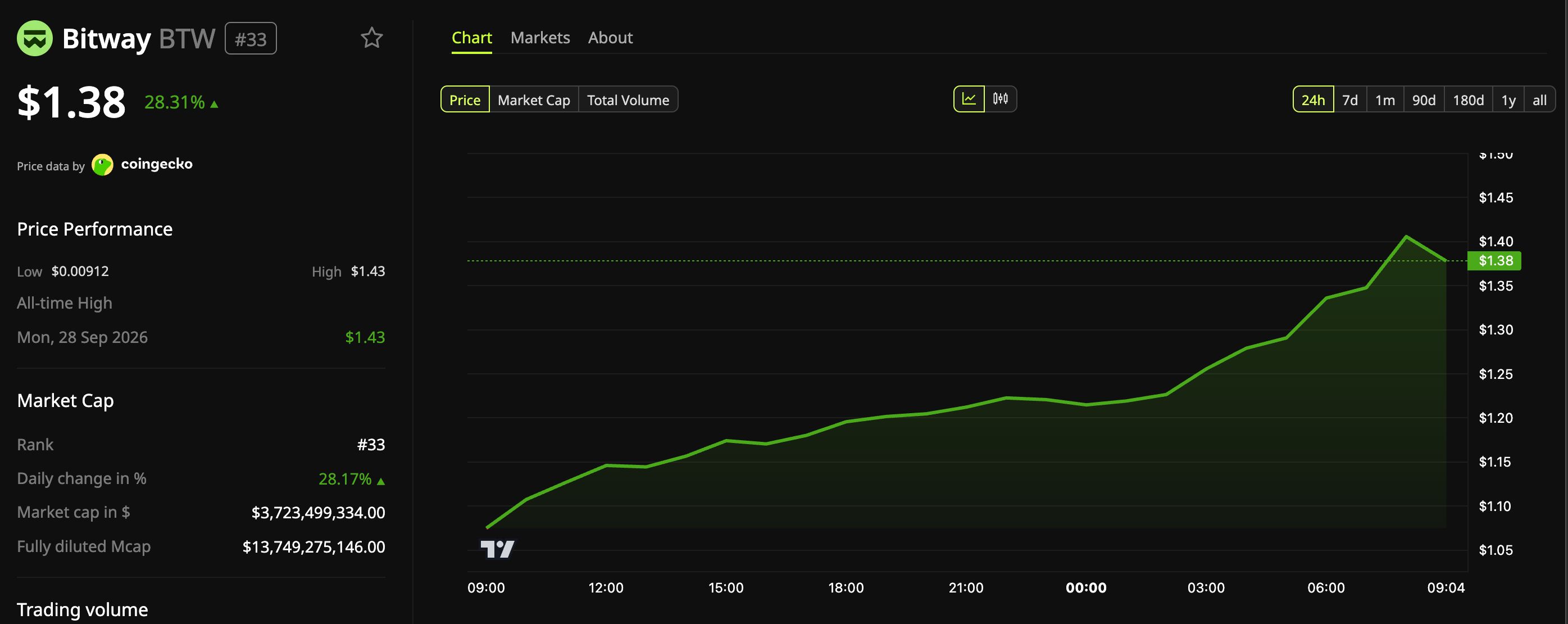
Task: Switch to line chart view icon
Action: 969,99
